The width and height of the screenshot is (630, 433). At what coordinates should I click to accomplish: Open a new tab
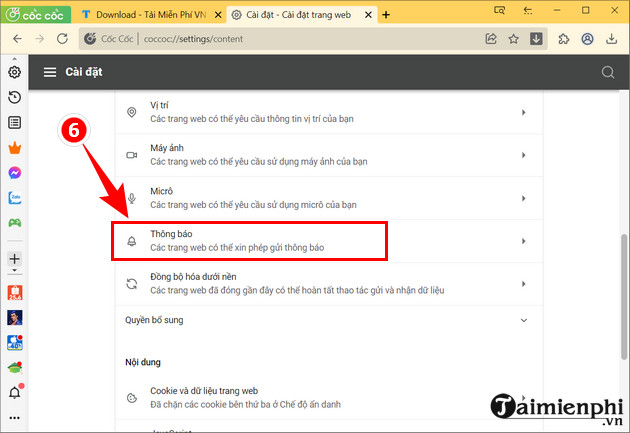(386, 14)
